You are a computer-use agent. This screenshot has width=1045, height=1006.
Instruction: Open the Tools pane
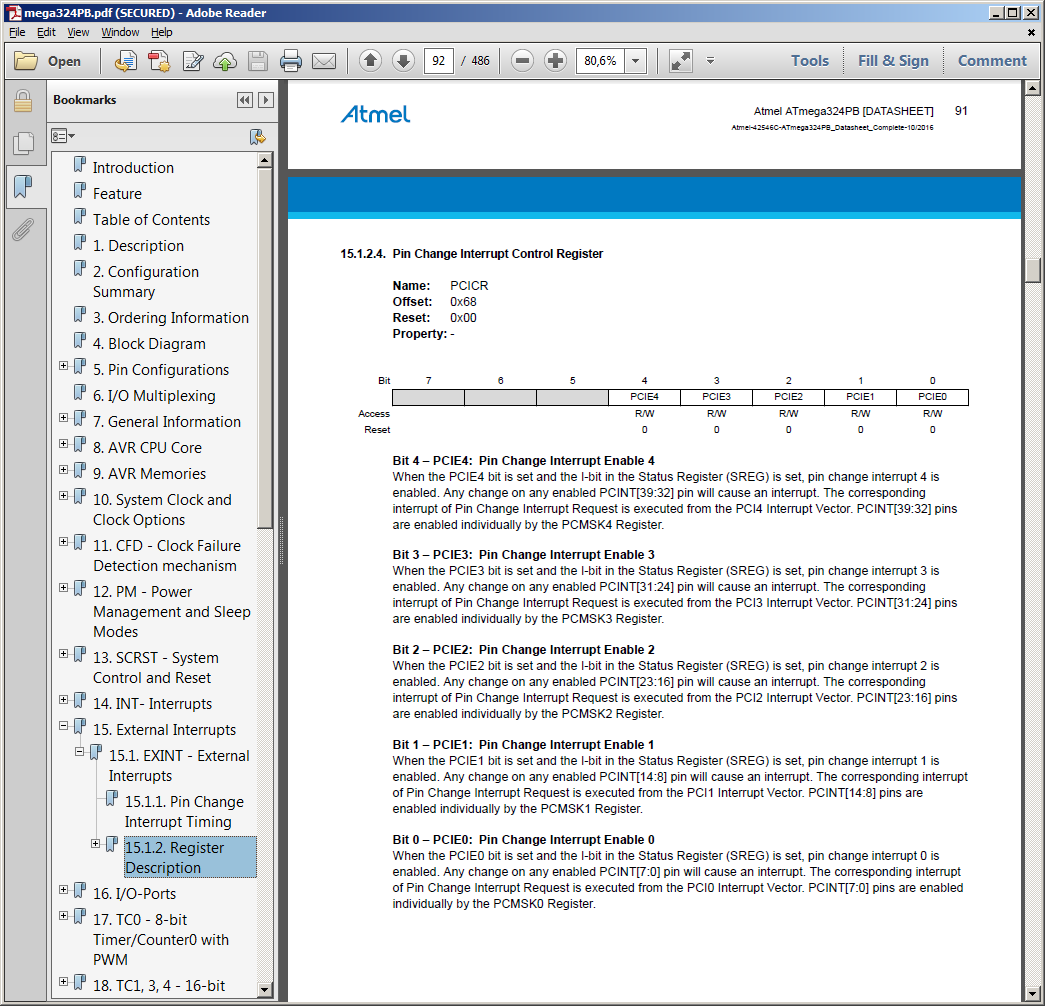[810, 61]
